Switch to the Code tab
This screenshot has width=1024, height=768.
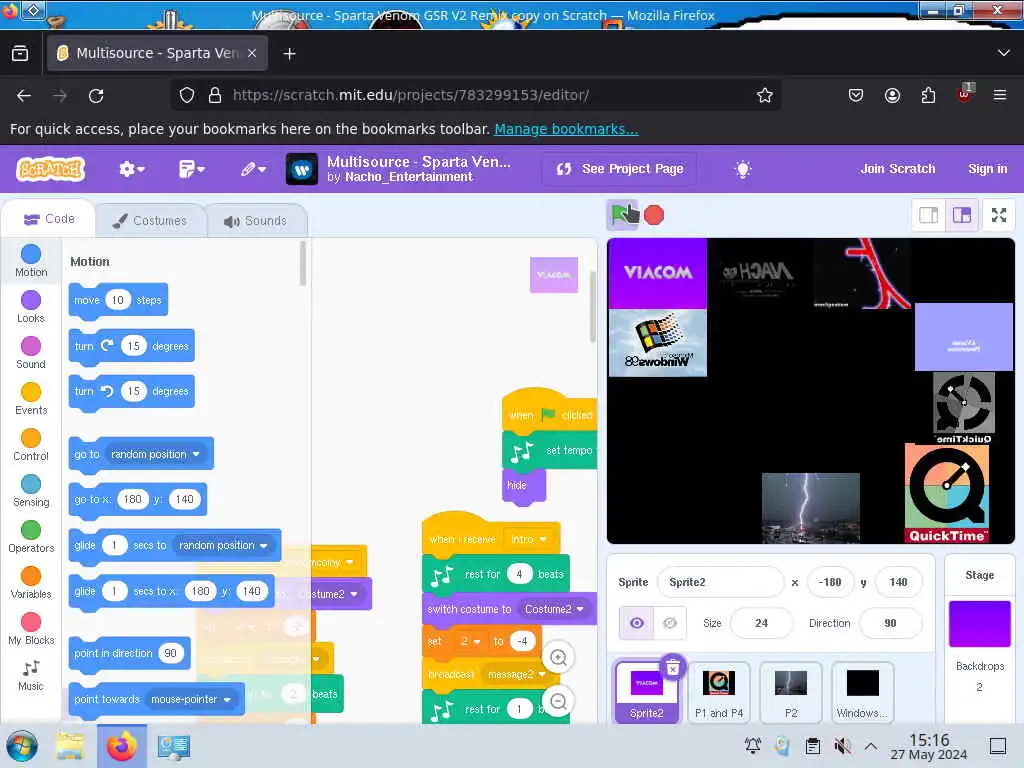click(49, 219)
